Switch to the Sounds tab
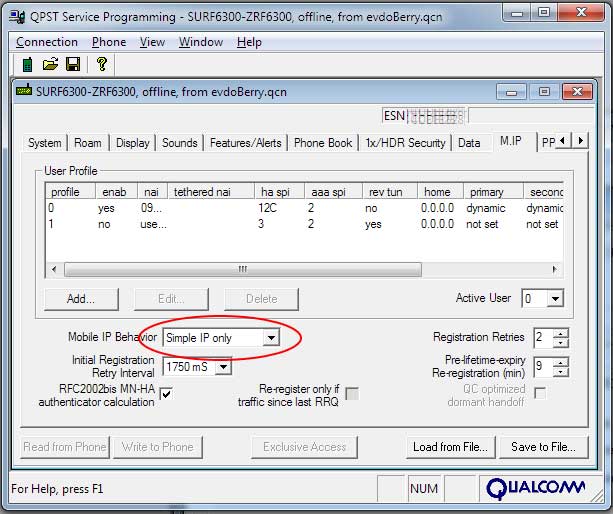Viewport: 613px width, 514px height. click(179, 143)
